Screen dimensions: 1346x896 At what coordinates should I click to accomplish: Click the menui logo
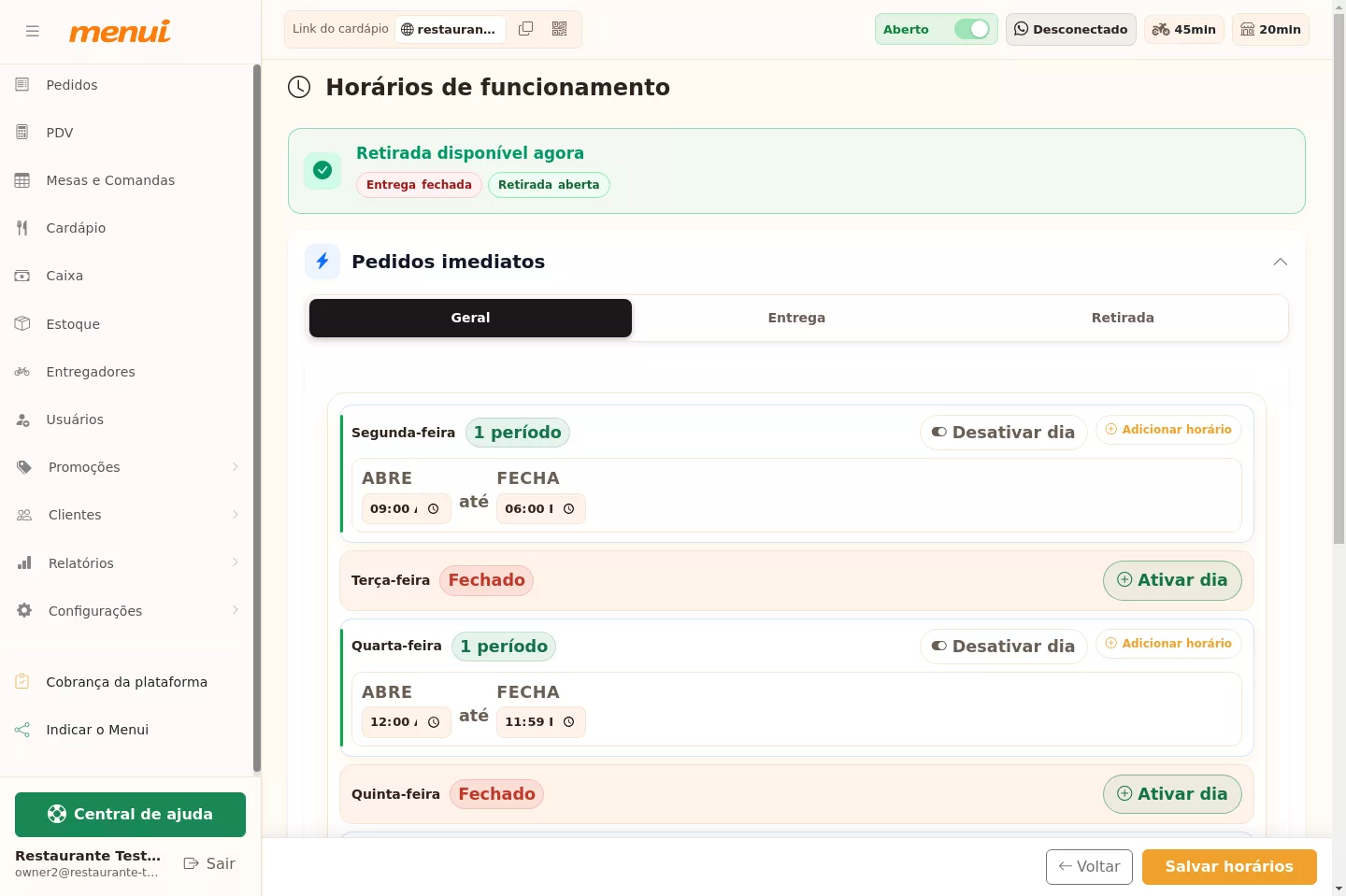tap(120, 31)
